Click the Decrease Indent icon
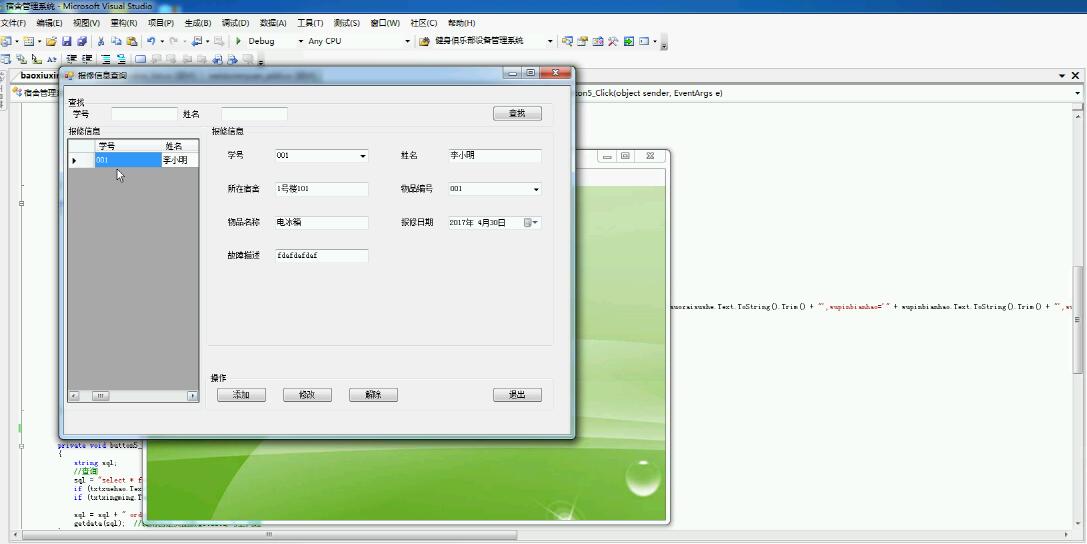The height and width of the screenshot is (544, 1087). (x=71, y=59)
